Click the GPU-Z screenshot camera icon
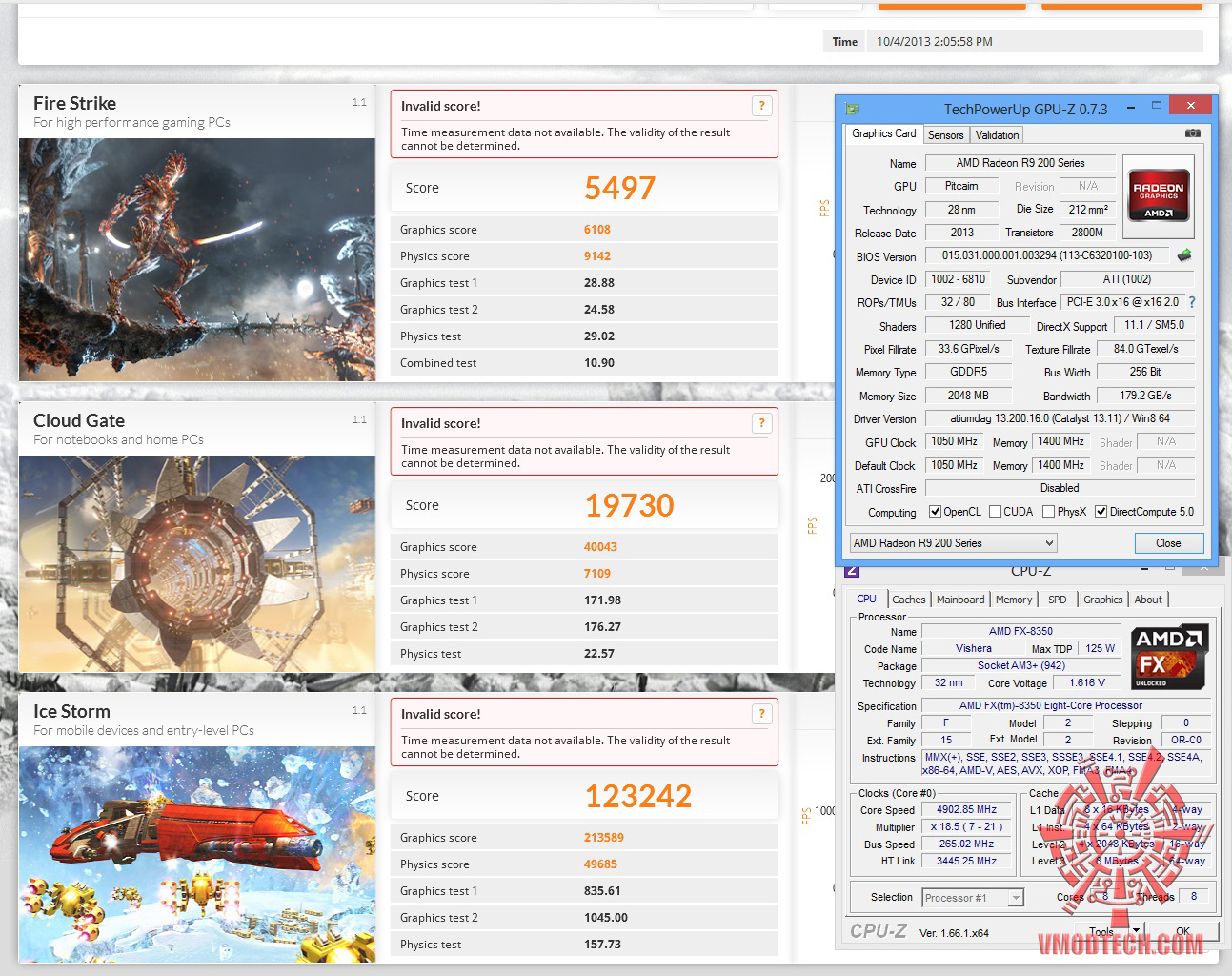 [x=1192, y=133]
